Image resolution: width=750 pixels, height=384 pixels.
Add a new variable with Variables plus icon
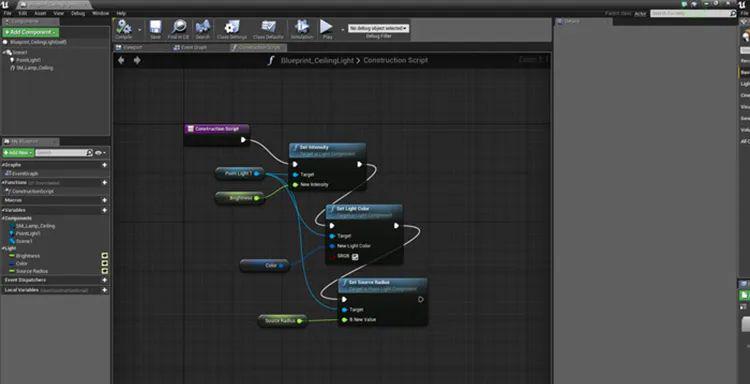(x=104, y=210)
